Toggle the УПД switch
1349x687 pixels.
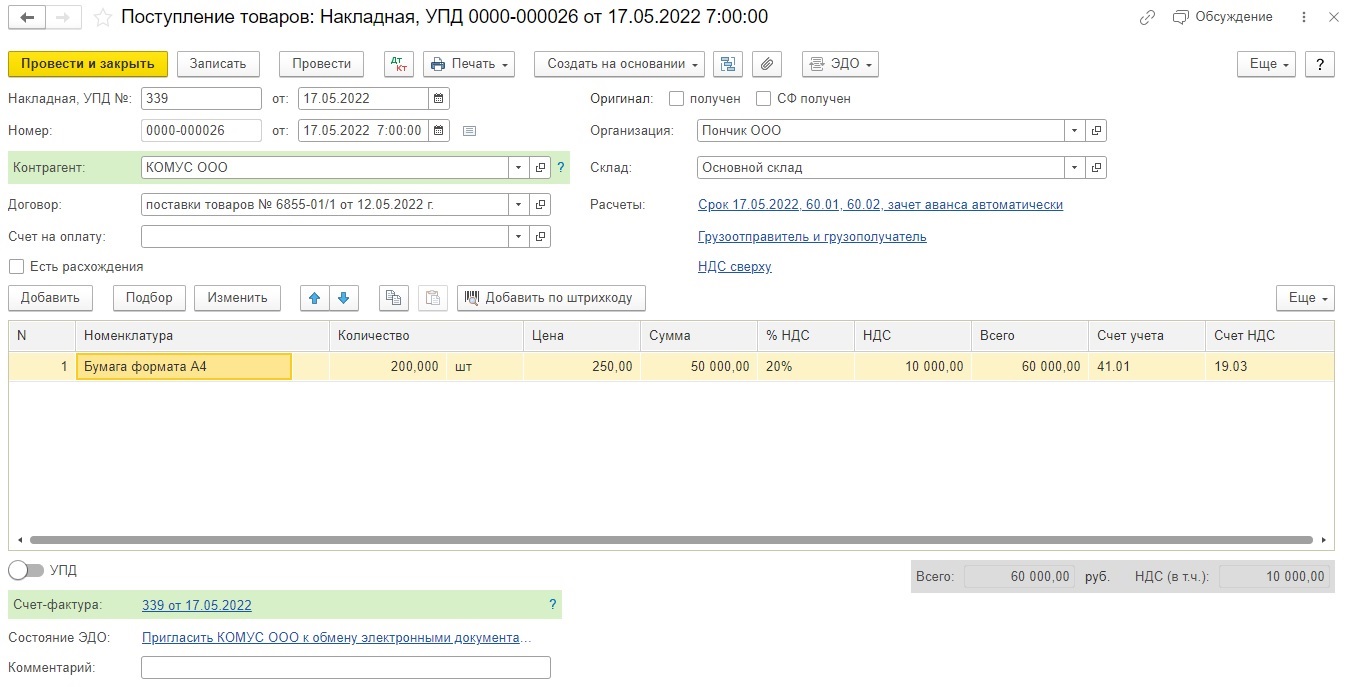point(26,570)
